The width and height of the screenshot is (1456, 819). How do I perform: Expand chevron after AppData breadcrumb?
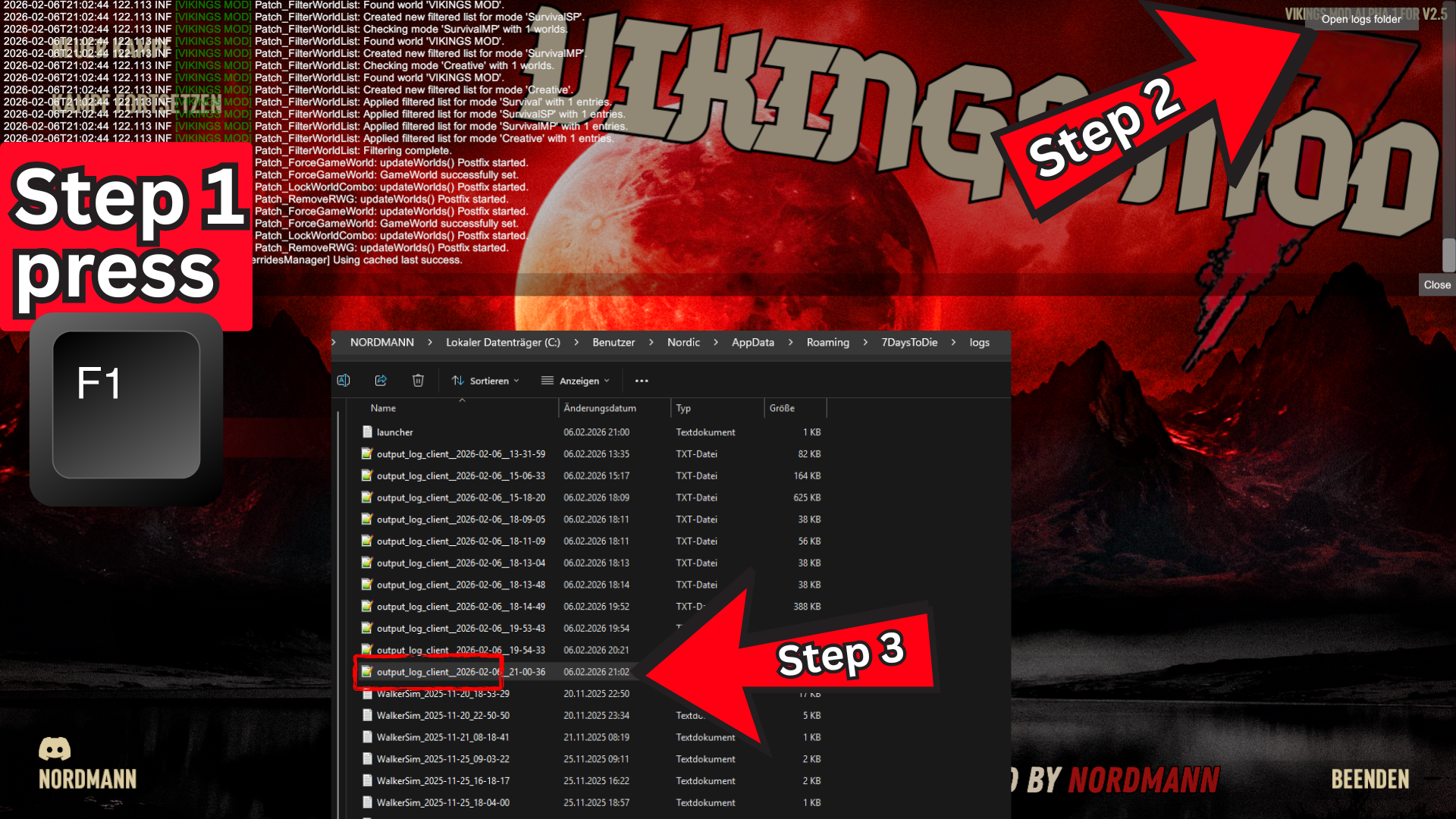tap(790, 342)
